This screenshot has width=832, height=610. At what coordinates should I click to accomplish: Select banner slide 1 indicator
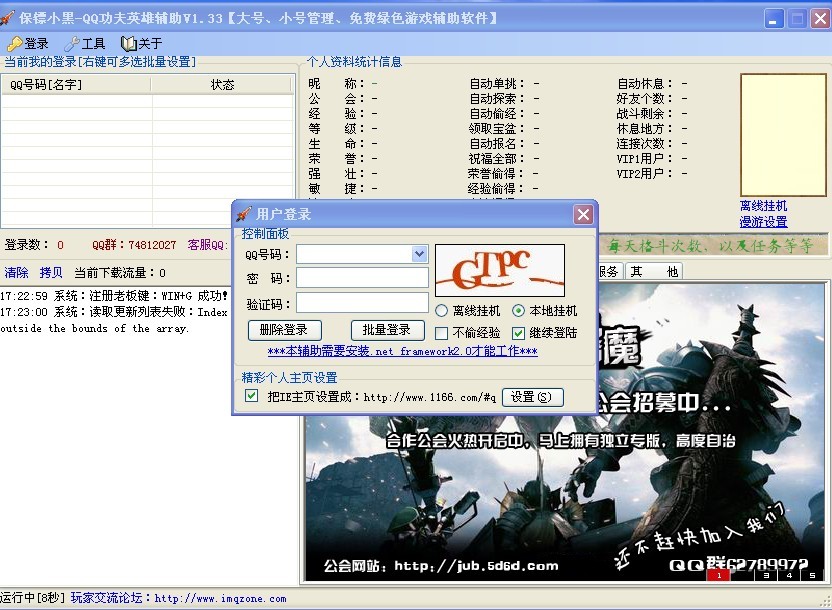click(x=719, y=576)
